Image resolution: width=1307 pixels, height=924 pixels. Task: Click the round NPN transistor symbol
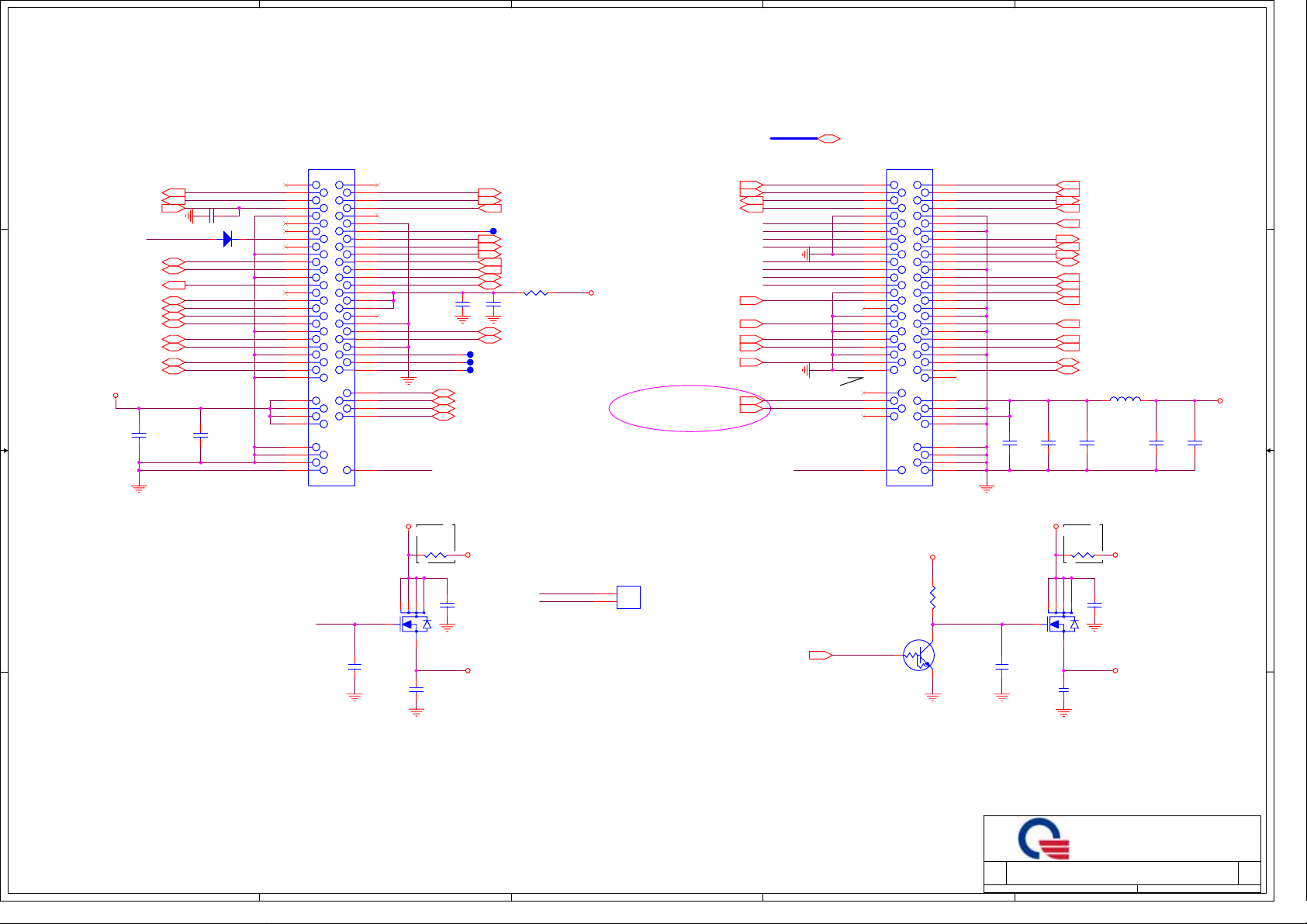tap(919, 656)
